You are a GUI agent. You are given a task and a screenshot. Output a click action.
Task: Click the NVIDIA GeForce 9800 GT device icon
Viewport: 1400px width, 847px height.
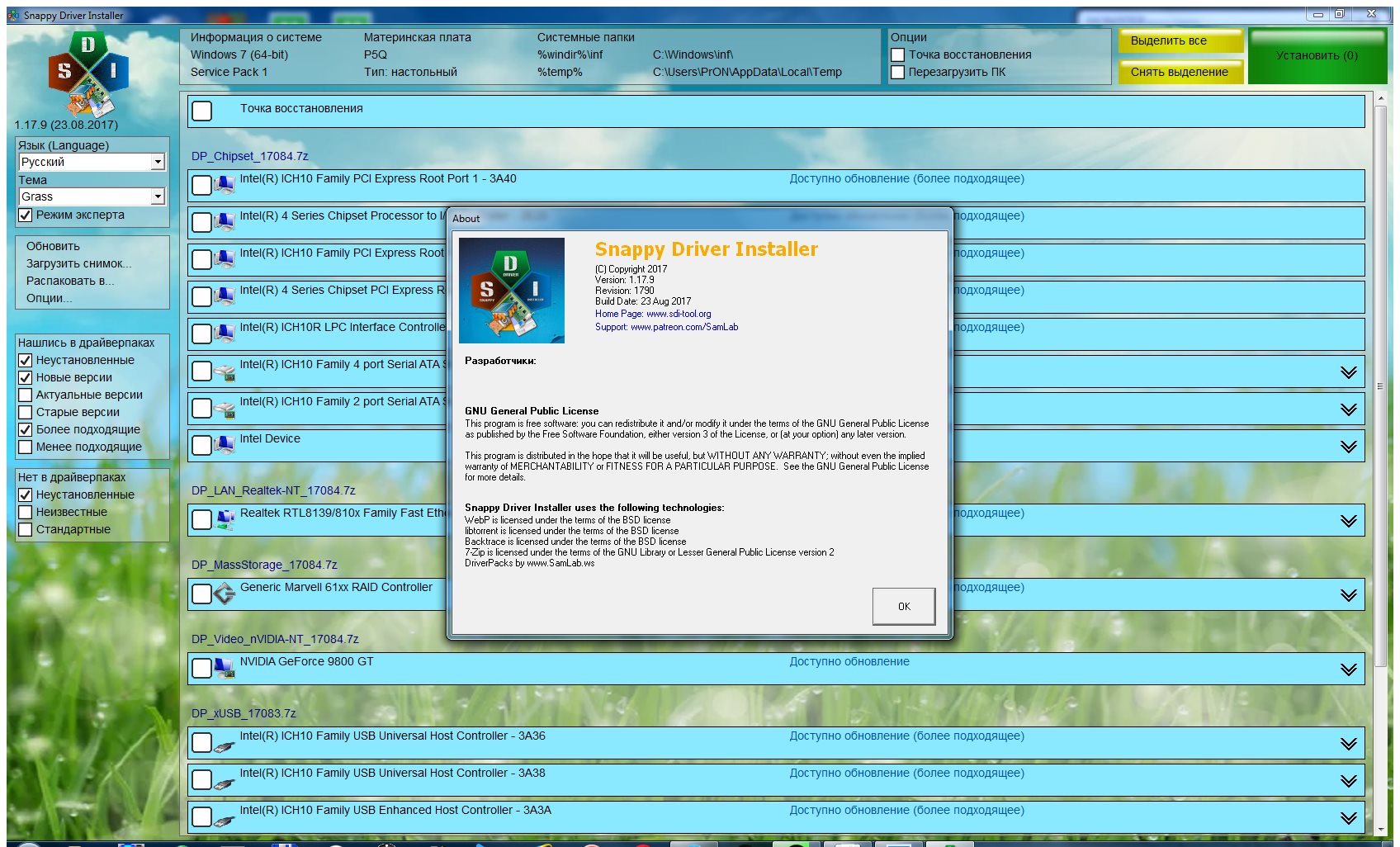223,667
